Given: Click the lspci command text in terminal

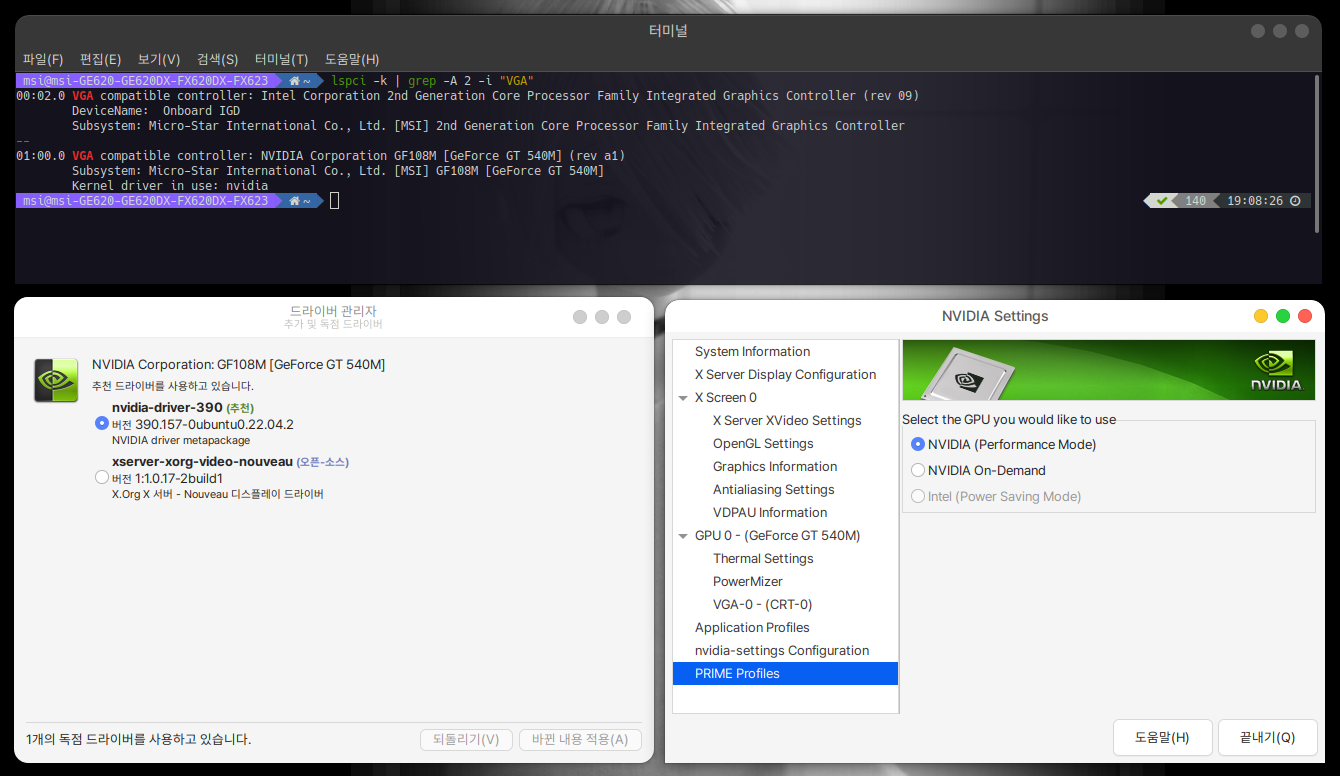Looking at the screenshot, I should point(433,81).
